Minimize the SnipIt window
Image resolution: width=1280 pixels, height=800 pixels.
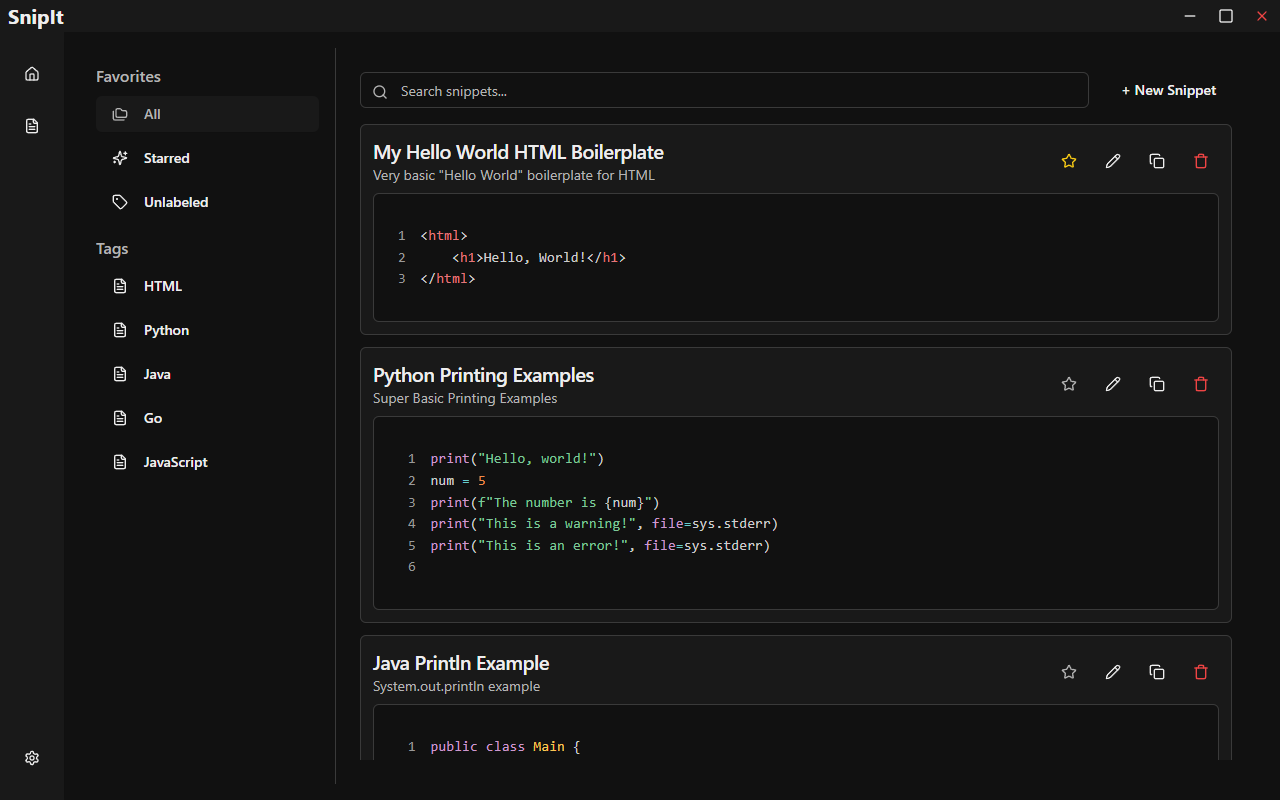tap(1190, 16)
